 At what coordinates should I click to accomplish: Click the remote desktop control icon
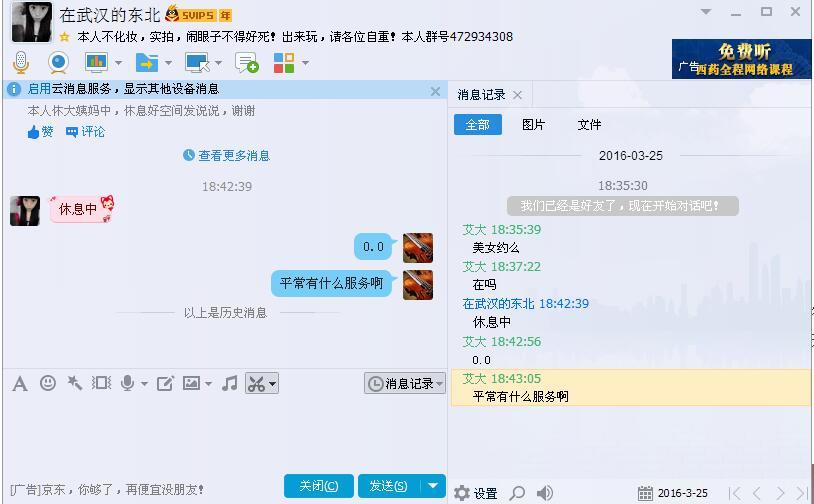click(x=197, y=63)
